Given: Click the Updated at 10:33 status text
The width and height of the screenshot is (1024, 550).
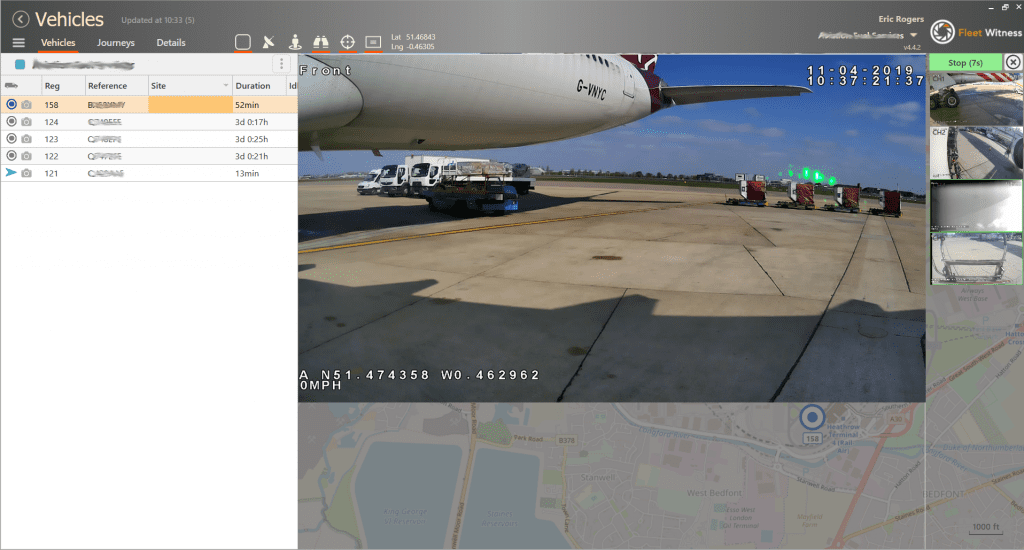Looking at the screenshot, I should [x=157, y=20].
